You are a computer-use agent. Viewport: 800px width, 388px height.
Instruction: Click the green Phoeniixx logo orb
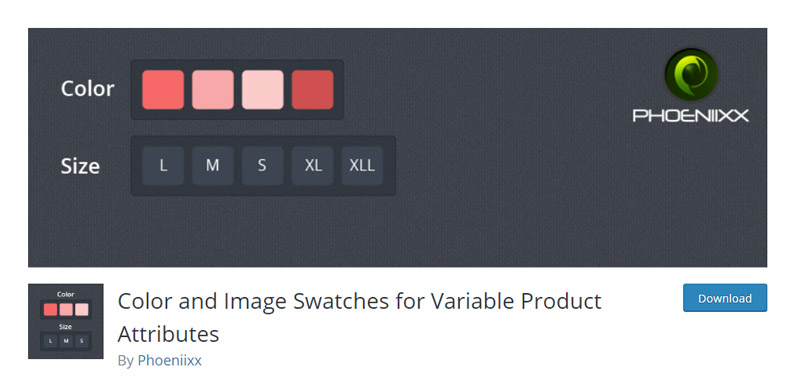pyautogui.click(x=691, y=75)
